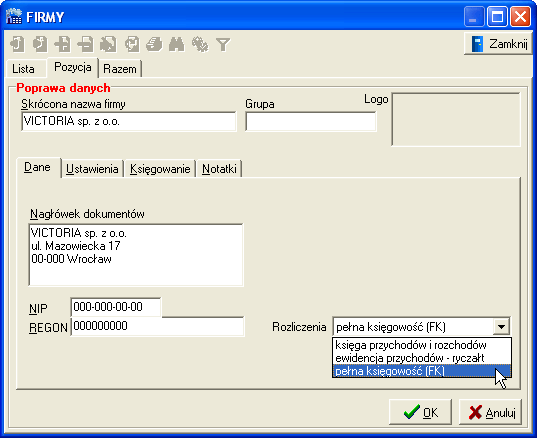Click into the Grupa text field
The height and width of the screenshot is (438, 537).
tap(311, 122)
